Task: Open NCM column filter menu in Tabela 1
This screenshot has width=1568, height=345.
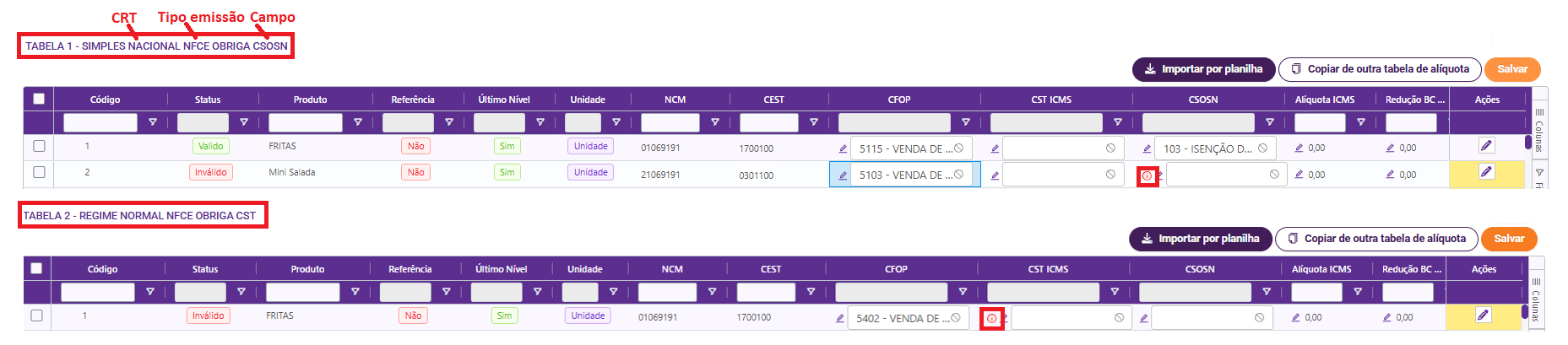Action: click(715, 122)
